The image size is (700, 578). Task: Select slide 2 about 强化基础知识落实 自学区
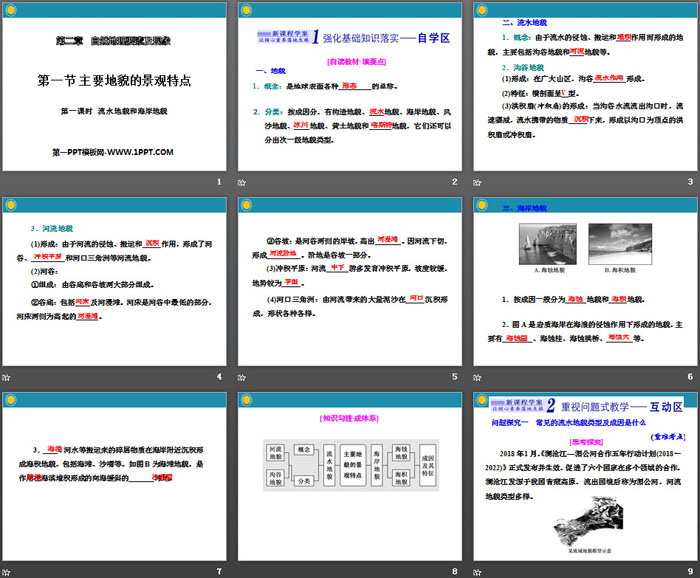349,88
